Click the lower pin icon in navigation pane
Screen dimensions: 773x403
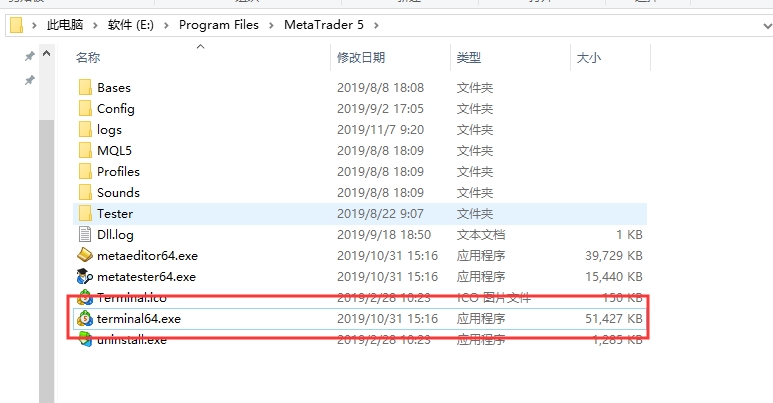pos(30,80)
